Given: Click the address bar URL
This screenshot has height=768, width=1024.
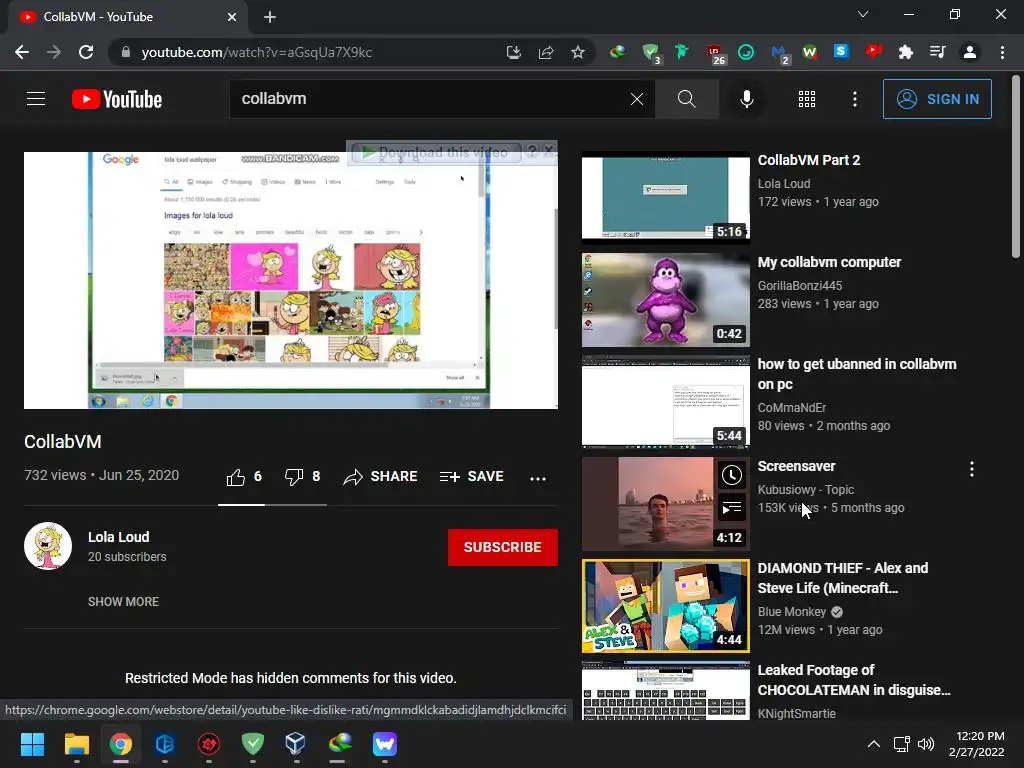Looking at the screenshot, I should pyautogui.click(x=257, y=52).
